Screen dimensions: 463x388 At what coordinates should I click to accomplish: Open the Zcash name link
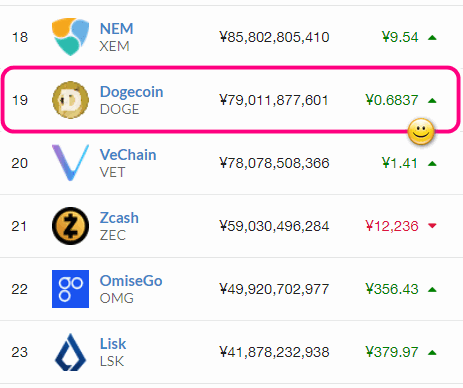(x=119, y=218)
